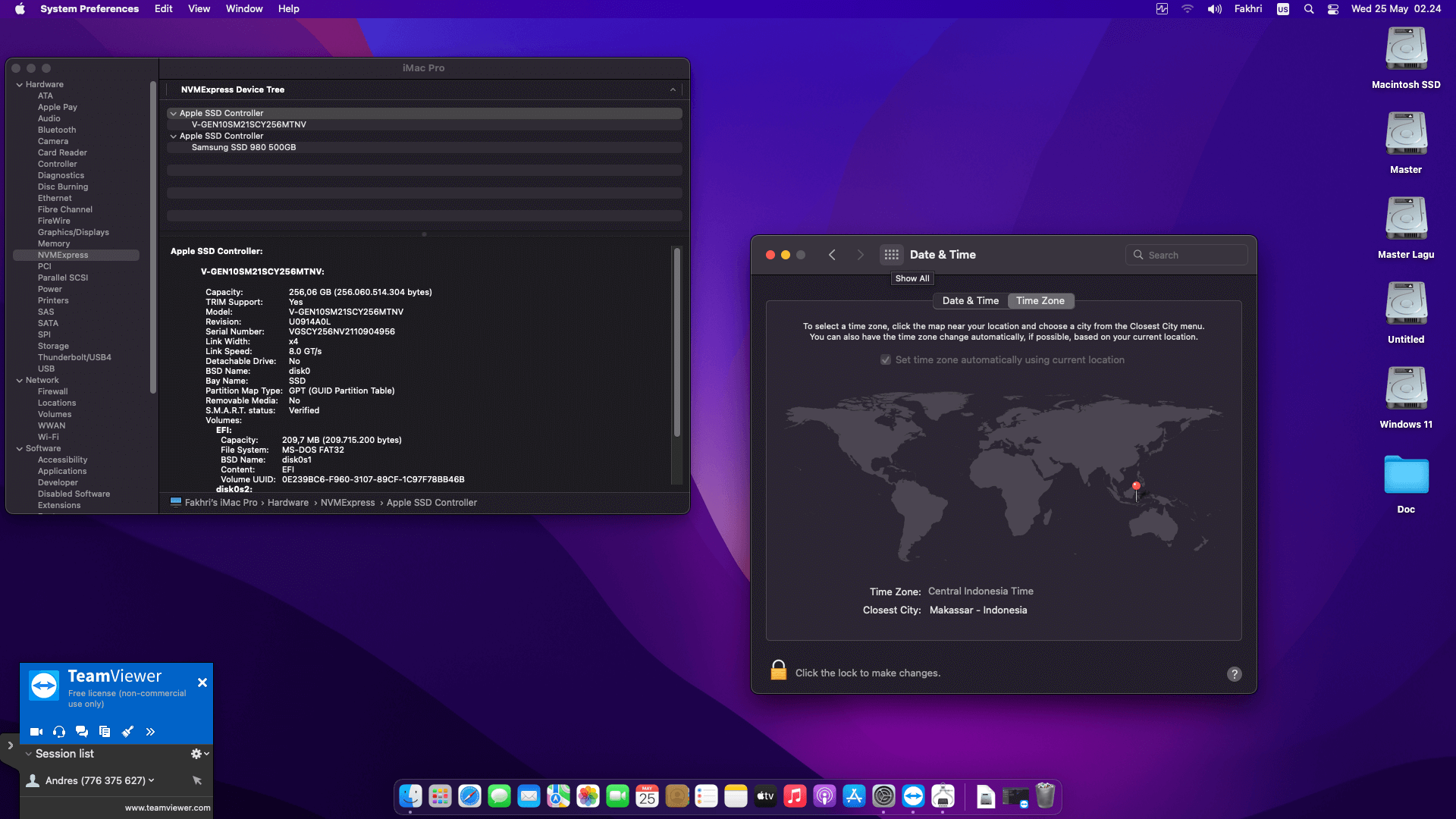Click detail pane vertical scrollbar
This screenshot has width=1456, height=819.
[x=676, y=342]
